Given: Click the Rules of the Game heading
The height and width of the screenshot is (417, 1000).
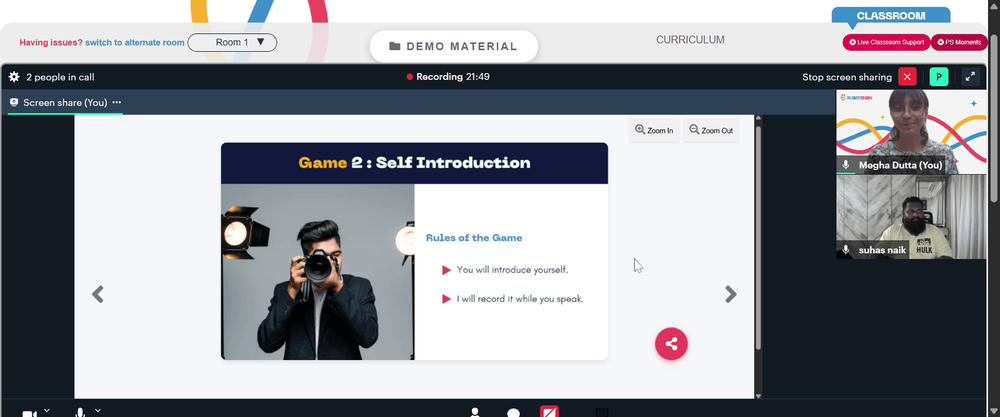Looking at the screenshot, I should click(474, 238).
